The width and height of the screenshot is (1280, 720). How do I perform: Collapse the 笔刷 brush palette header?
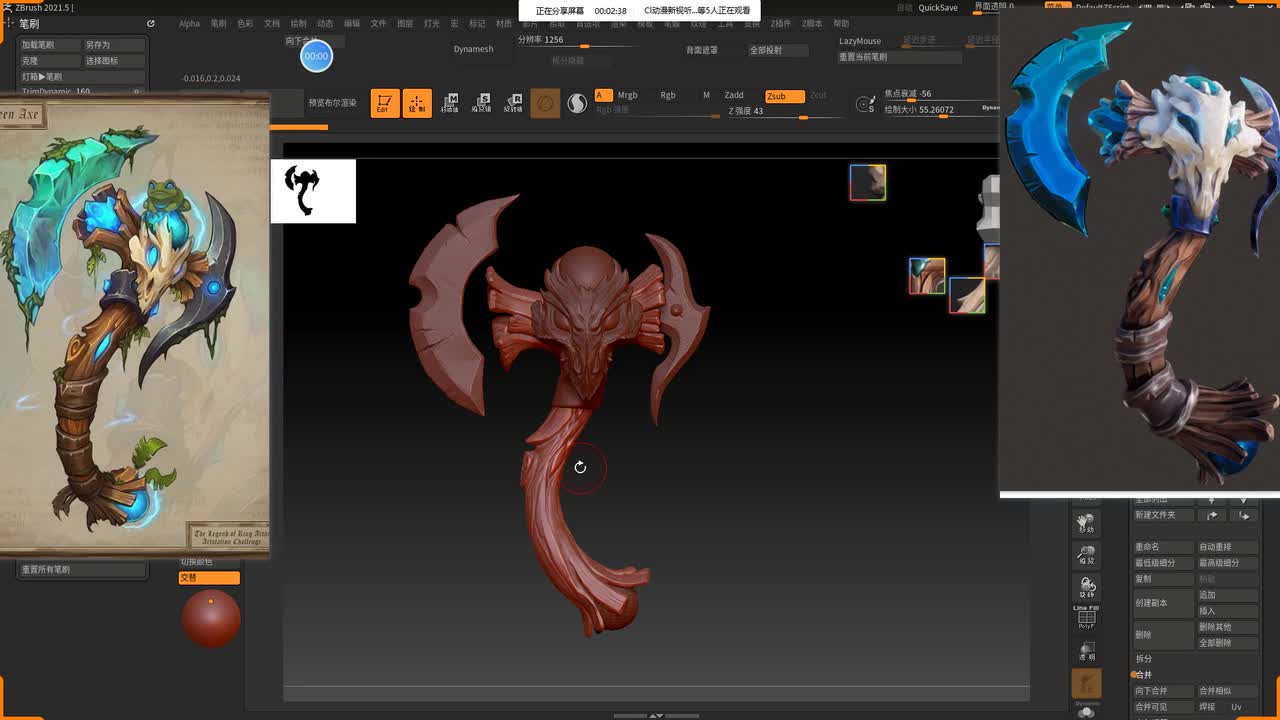(x=29, y=23)
